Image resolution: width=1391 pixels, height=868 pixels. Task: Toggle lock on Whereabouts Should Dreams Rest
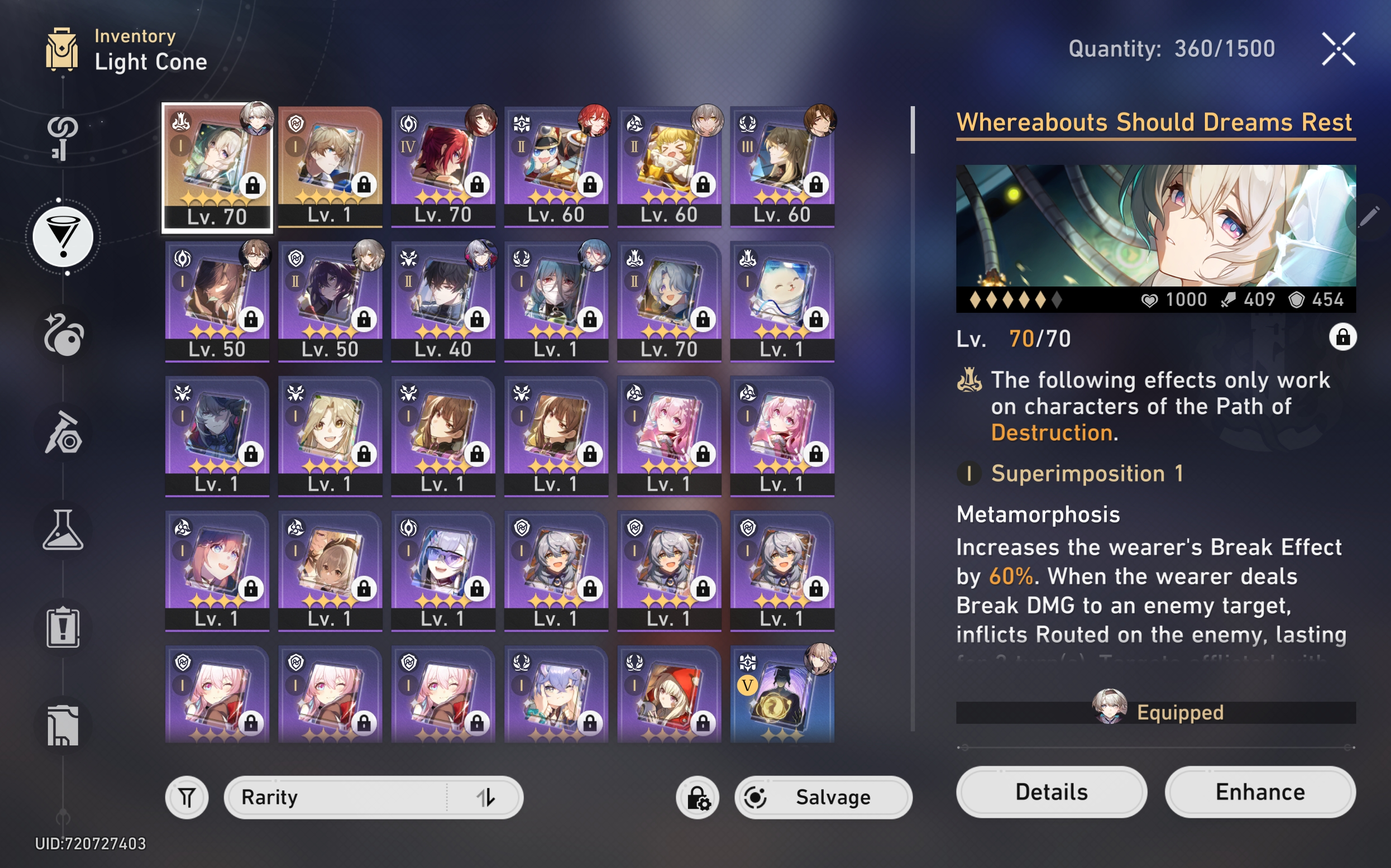tap(1342, 337)
